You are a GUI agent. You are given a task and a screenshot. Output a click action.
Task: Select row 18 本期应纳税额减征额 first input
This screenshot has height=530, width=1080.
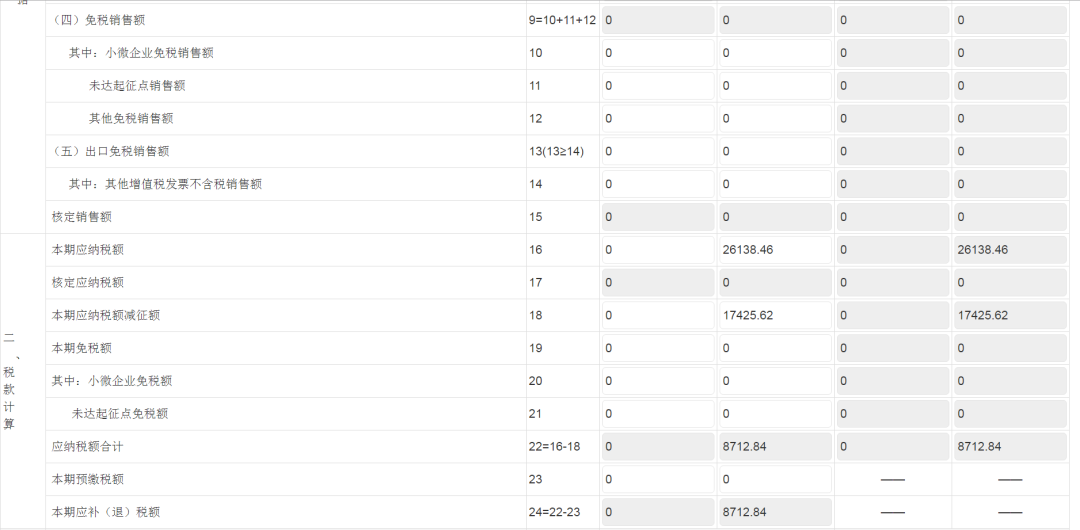coord(658,315)
